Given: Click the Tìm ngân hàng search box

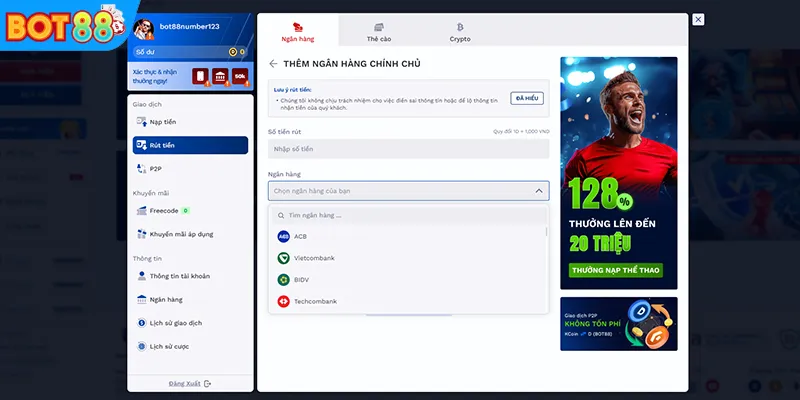Looking at the screenshot, I should (408, 215).
